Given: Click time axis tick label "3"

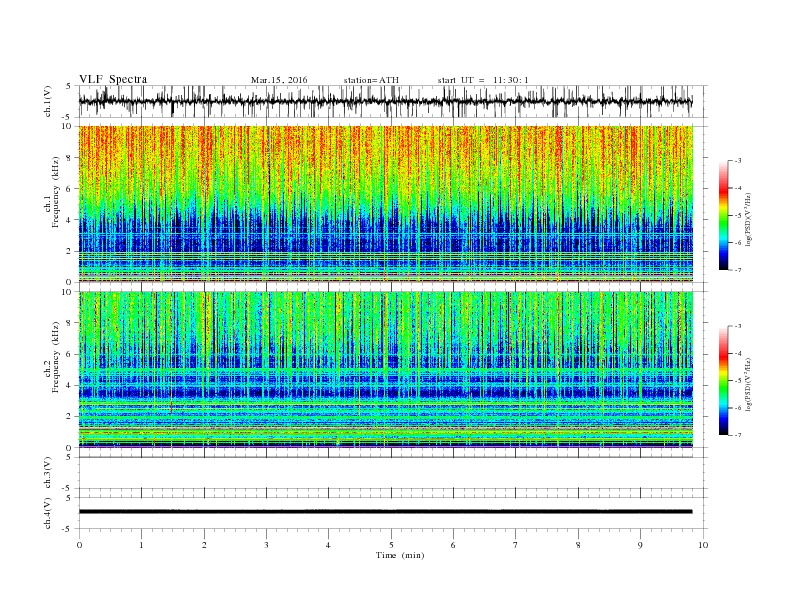Looking at the screenshot, I should click(266, 545).
